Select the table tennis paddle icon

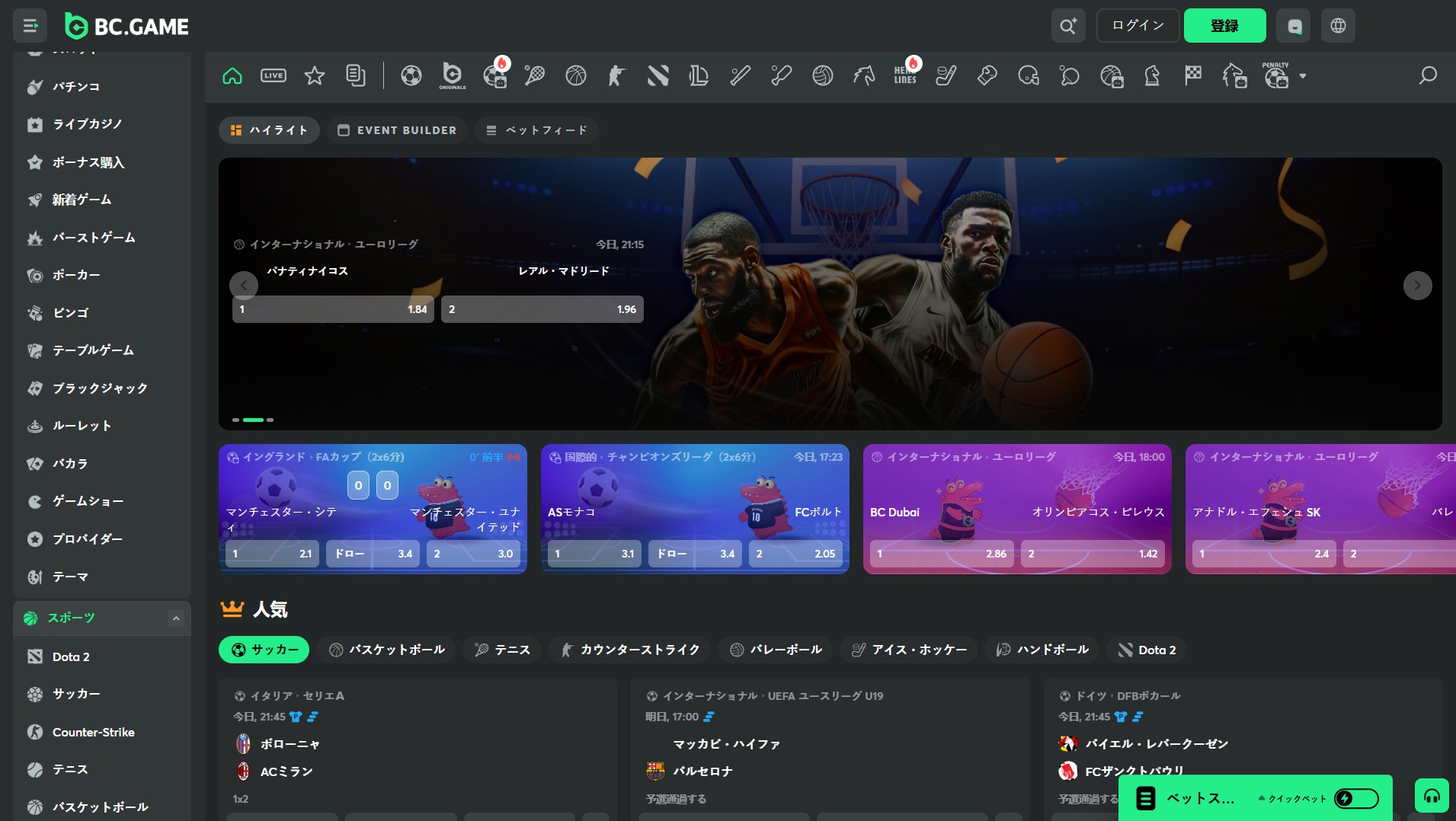[x=1070, y=75]
